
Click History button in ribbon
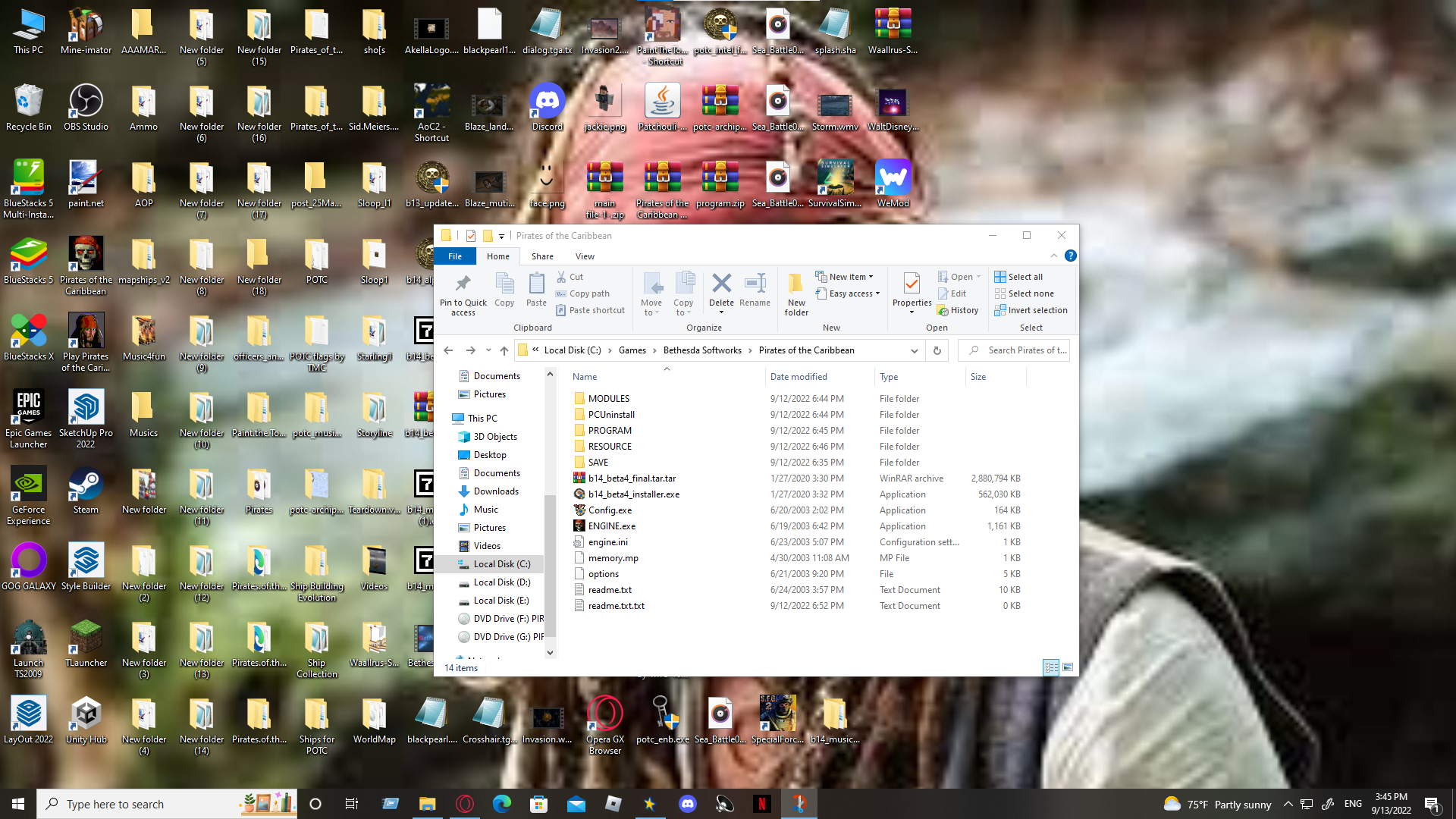(x=958, y=310)
